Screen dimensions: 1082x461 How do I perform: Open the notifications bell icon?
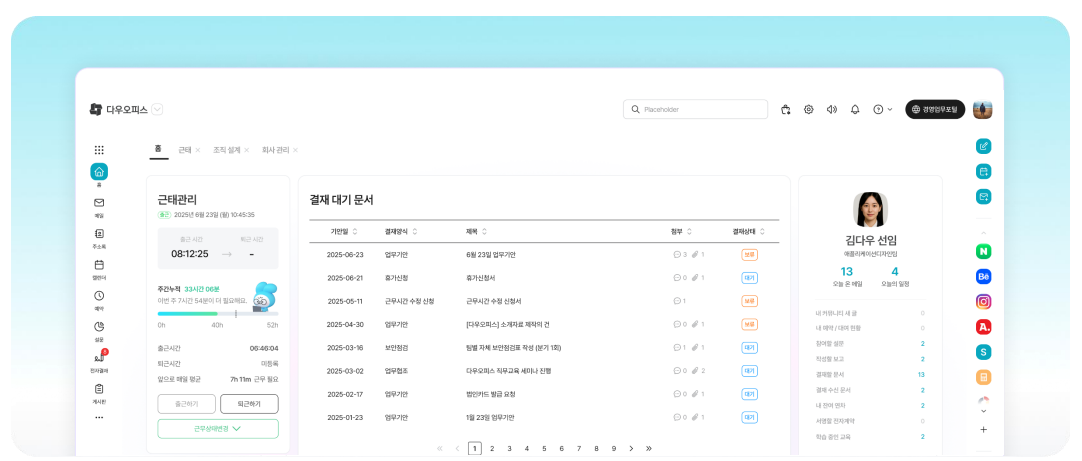click(x=855, y=109)
